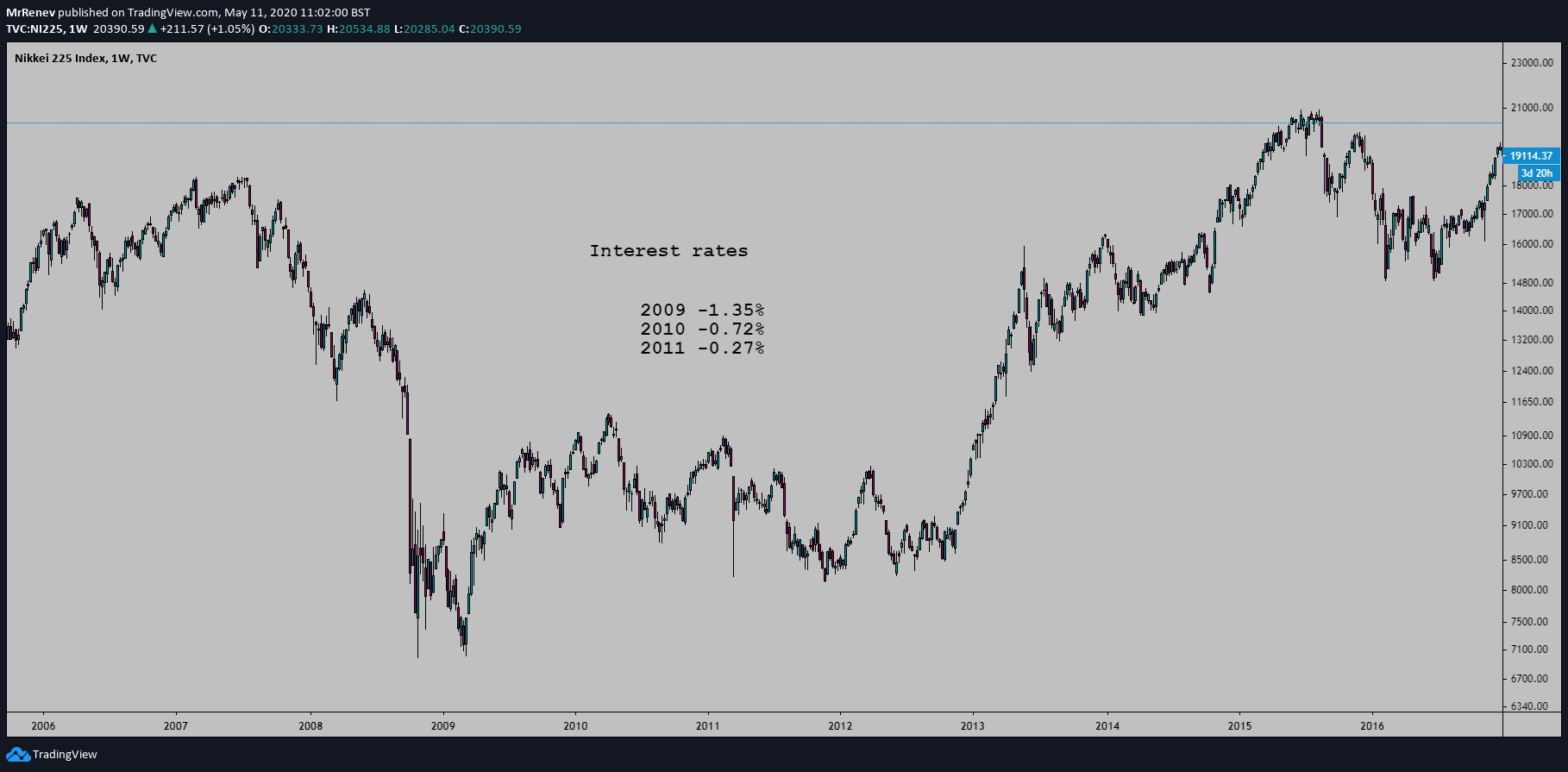Click the 17000.00 price scale label

pos(1532,214)
